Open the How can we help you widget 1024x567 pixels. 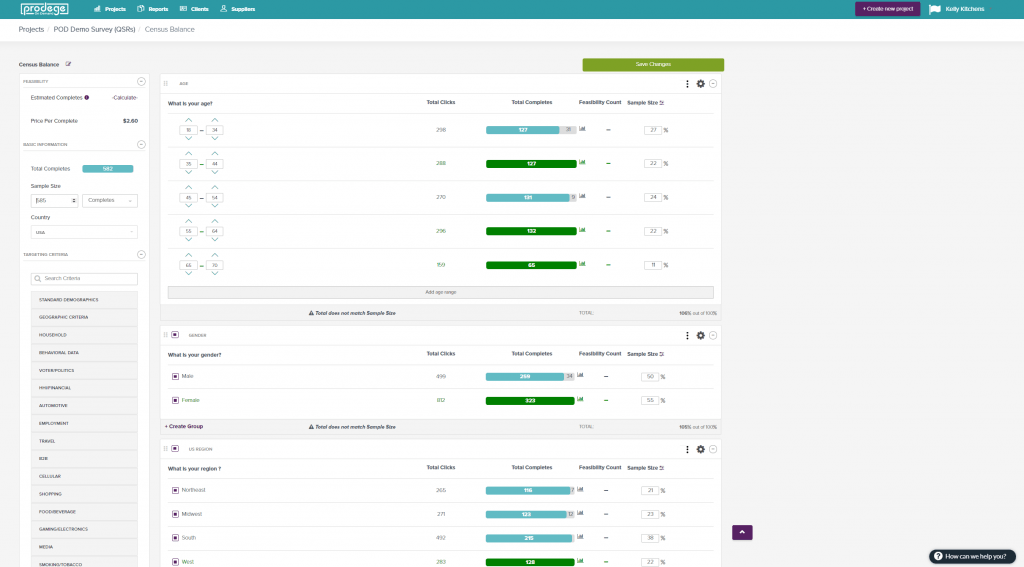(972, 557)
